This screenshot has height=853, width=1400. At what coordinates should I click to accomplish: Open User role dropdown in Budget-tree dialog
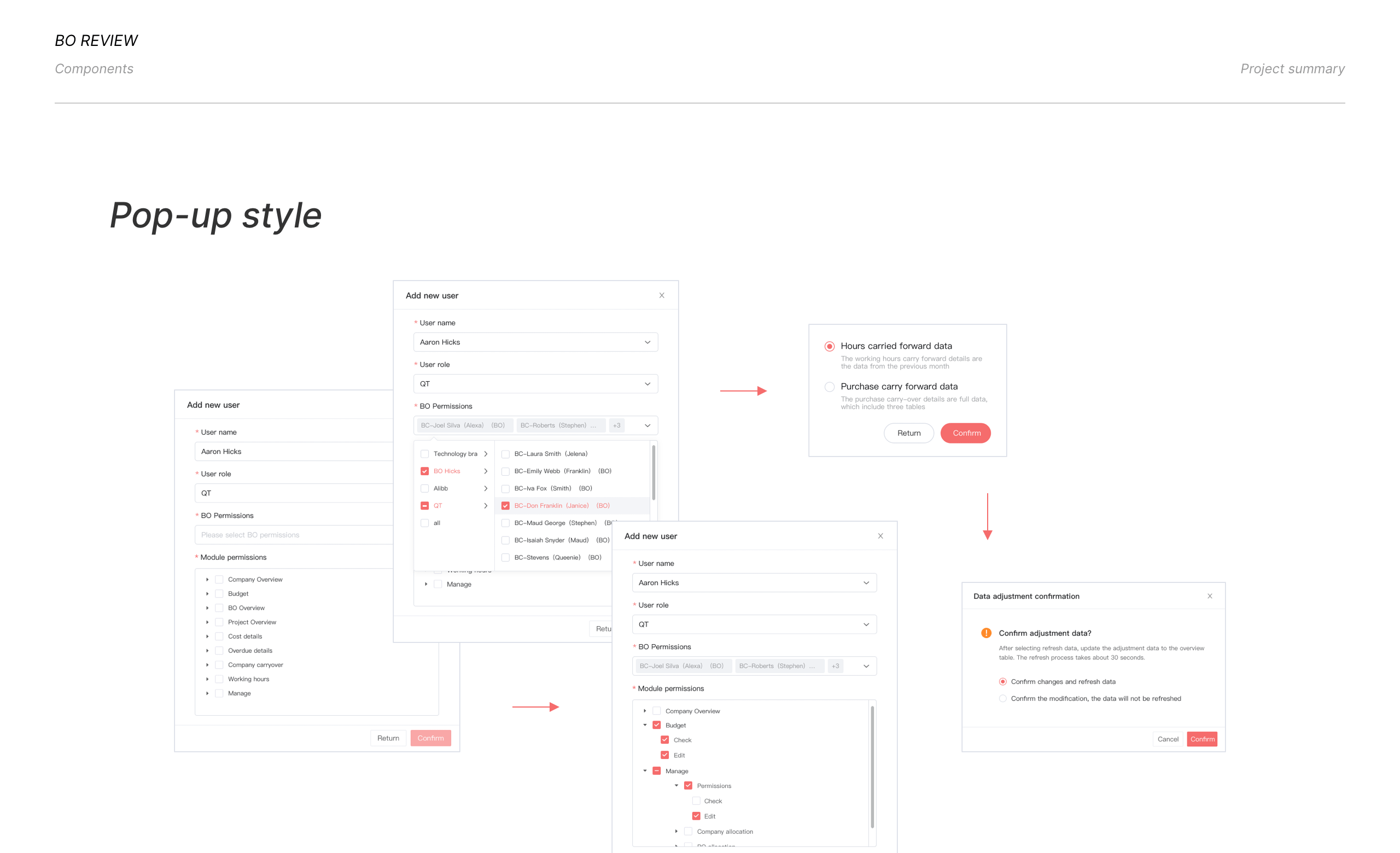(755, 624)
